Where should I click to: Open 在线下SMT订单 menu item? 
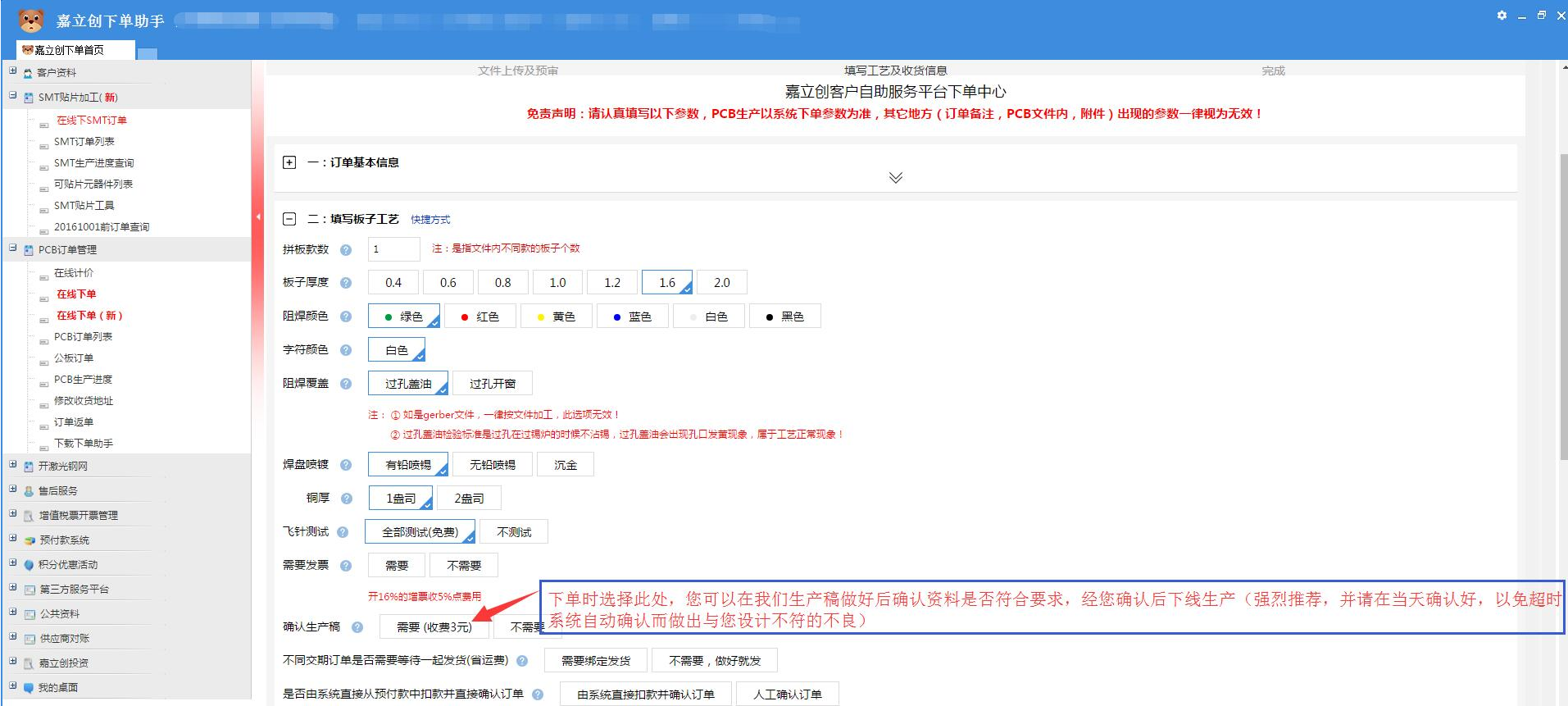pyautogui.click(x=92, y=121)
